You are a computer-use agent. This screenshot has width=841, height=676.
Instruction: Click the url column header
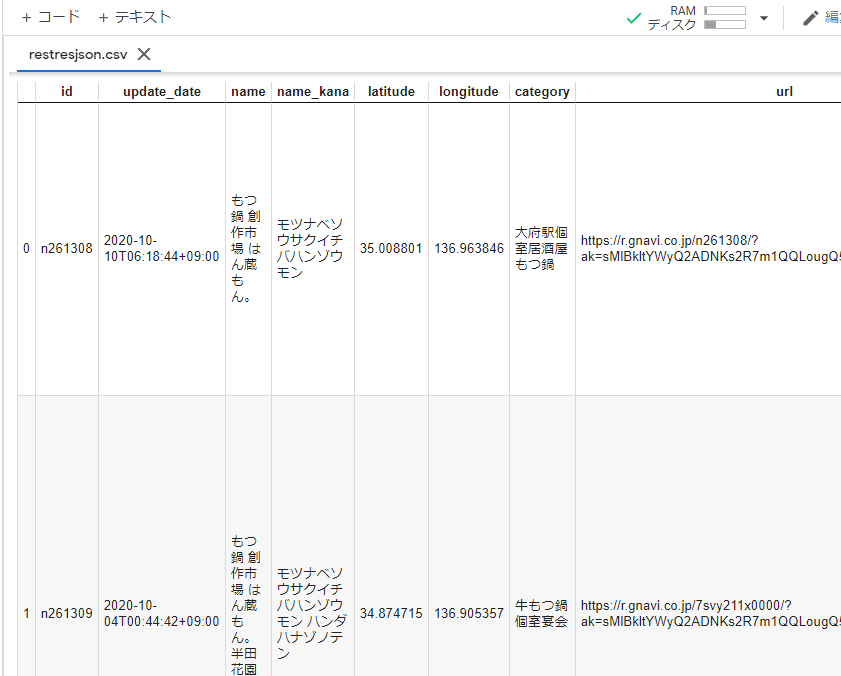tap(784, 91)
